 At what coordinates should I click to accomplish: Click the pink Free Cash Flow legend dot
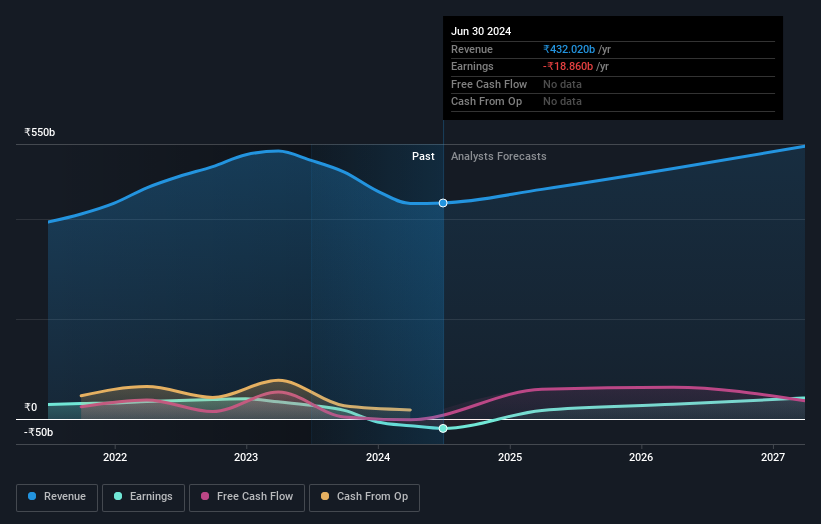pos(205,496)
